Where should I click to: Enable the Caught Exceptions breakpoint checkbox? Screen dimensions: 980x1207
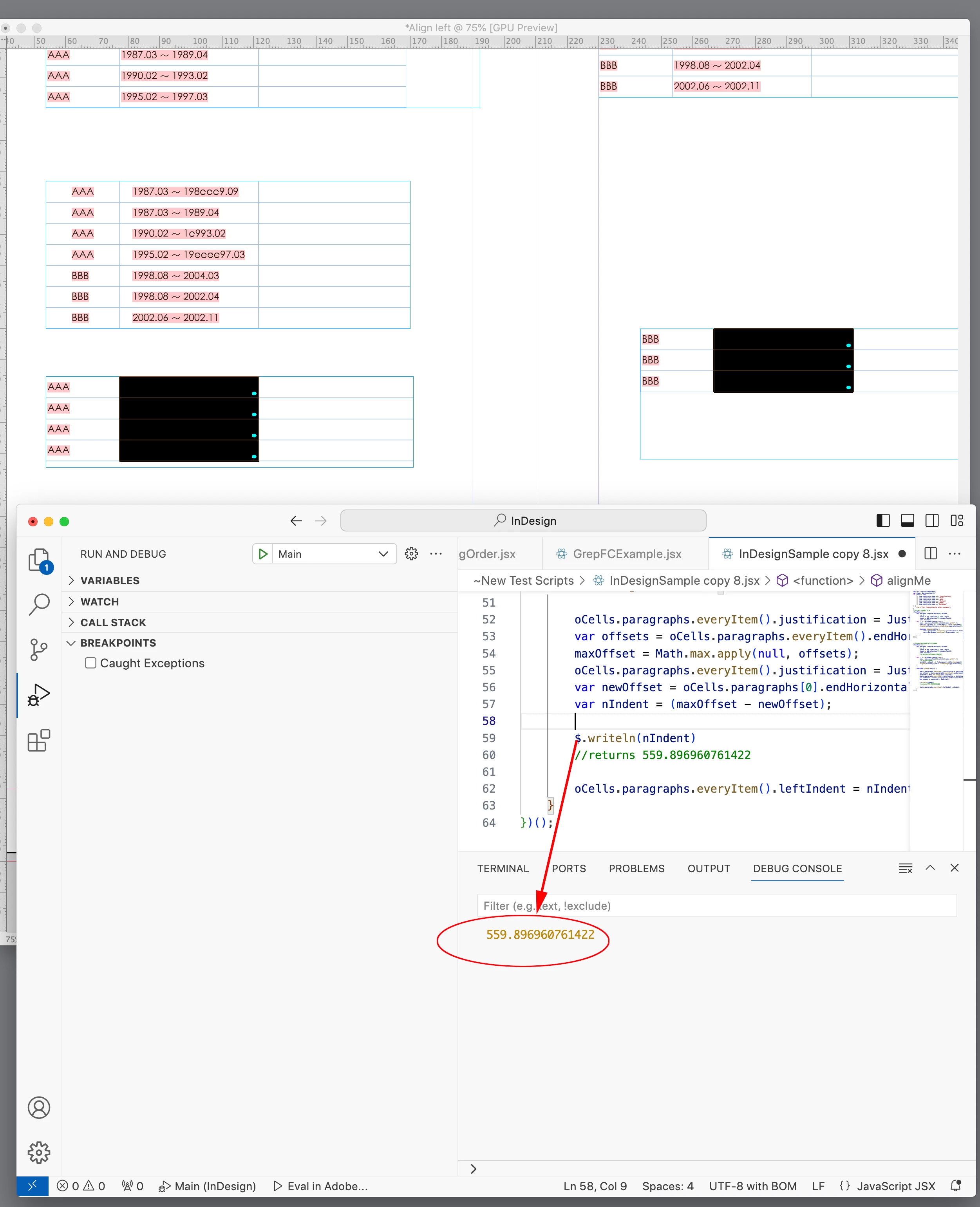(90, 663)
